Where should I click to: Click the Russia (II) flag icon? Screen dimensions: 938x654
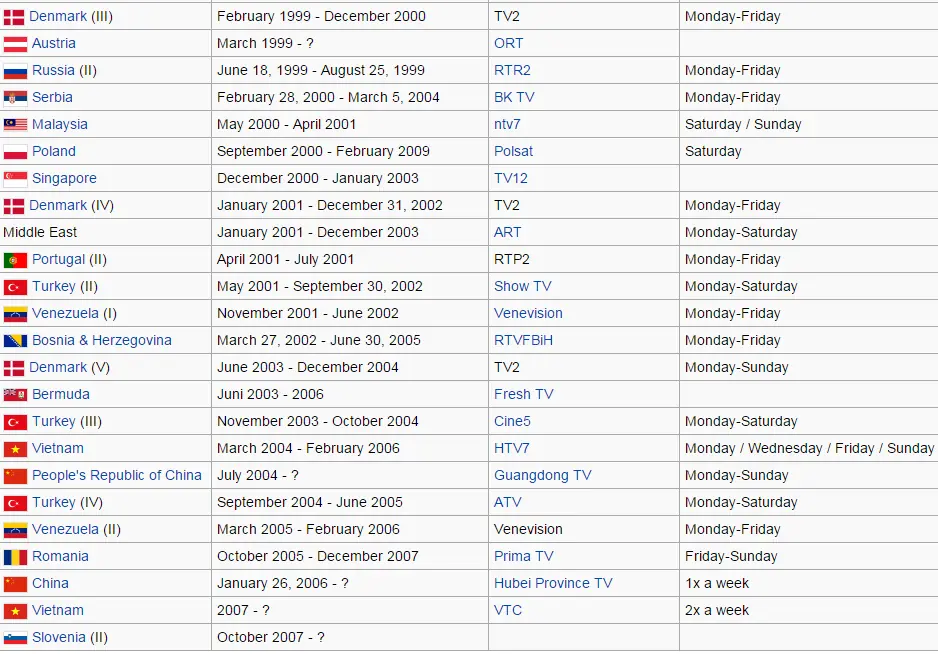point(15,71)
